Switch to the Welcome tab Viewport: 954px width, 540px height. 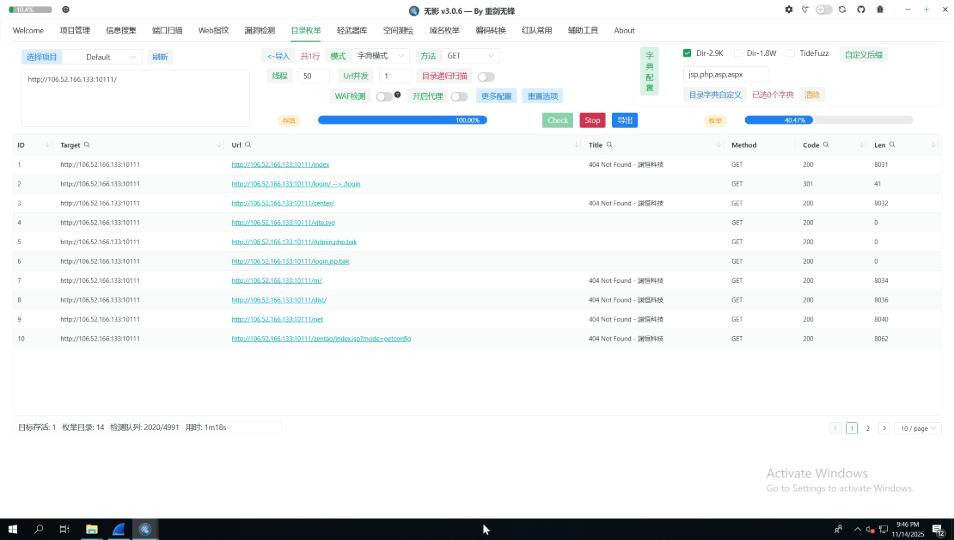pos(28,30)
